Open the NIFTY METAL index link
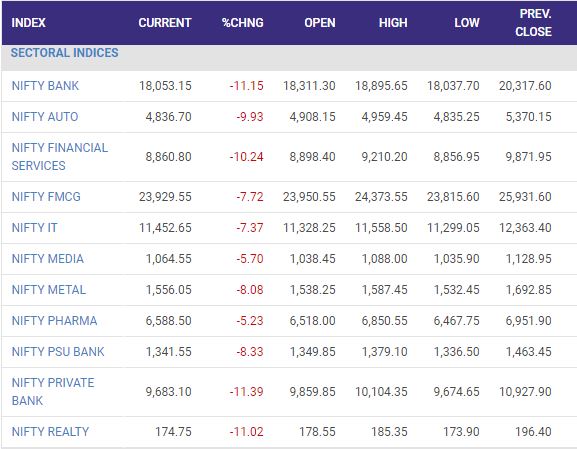Screen dimensions: 577x449 (x=49, y=290)
